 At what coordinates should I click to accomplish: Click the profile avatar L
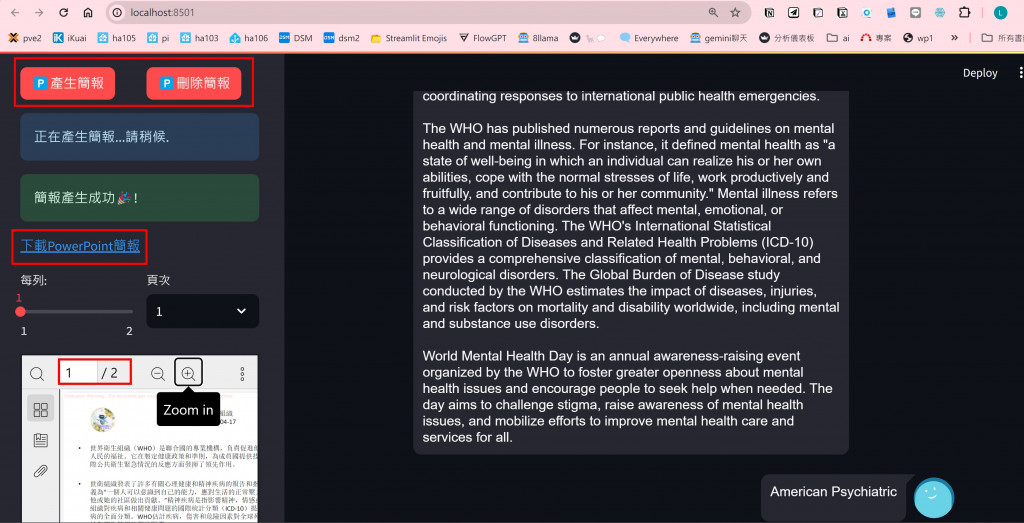1000,12
